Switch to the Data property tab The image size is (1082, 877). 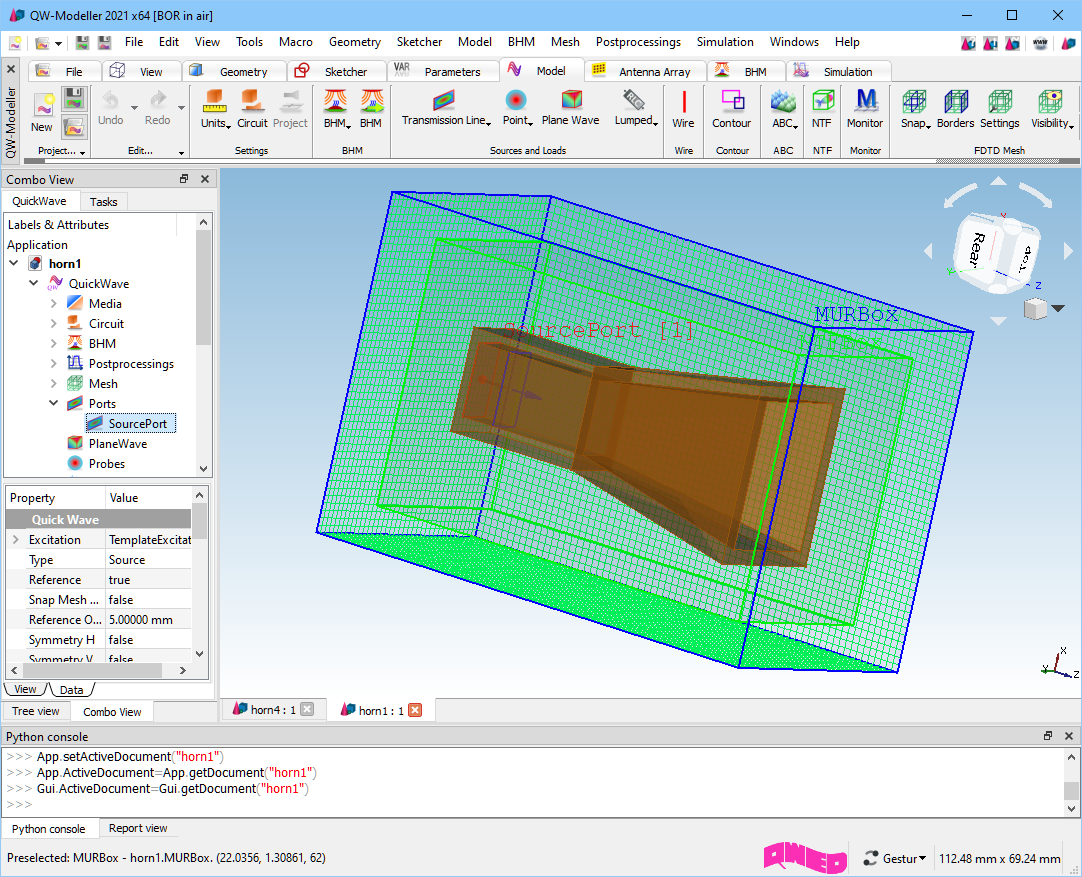pos(71,689)
